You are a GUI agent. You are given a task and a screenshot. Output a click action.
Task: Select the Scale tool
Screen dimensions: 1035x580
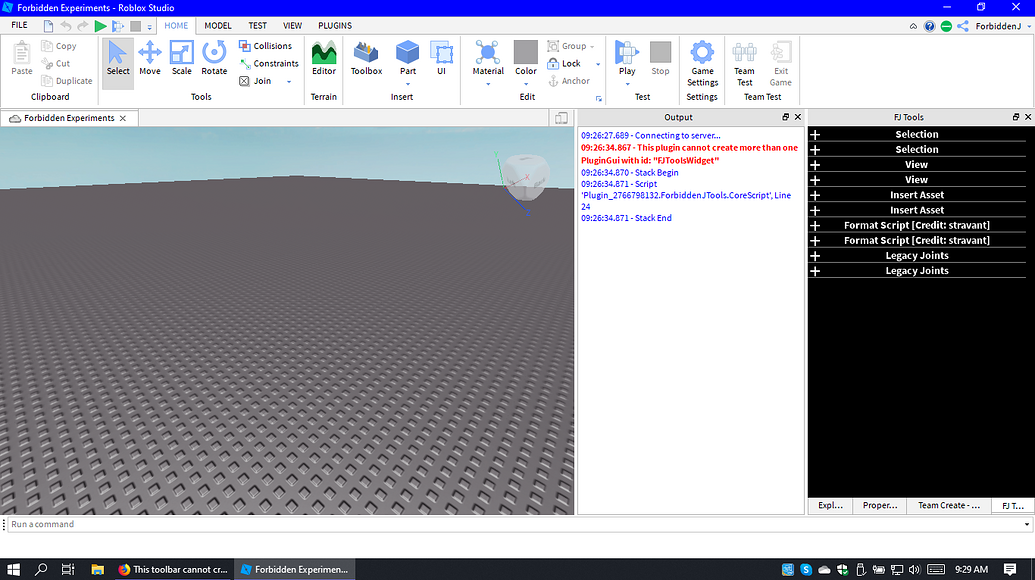(181, 60)
